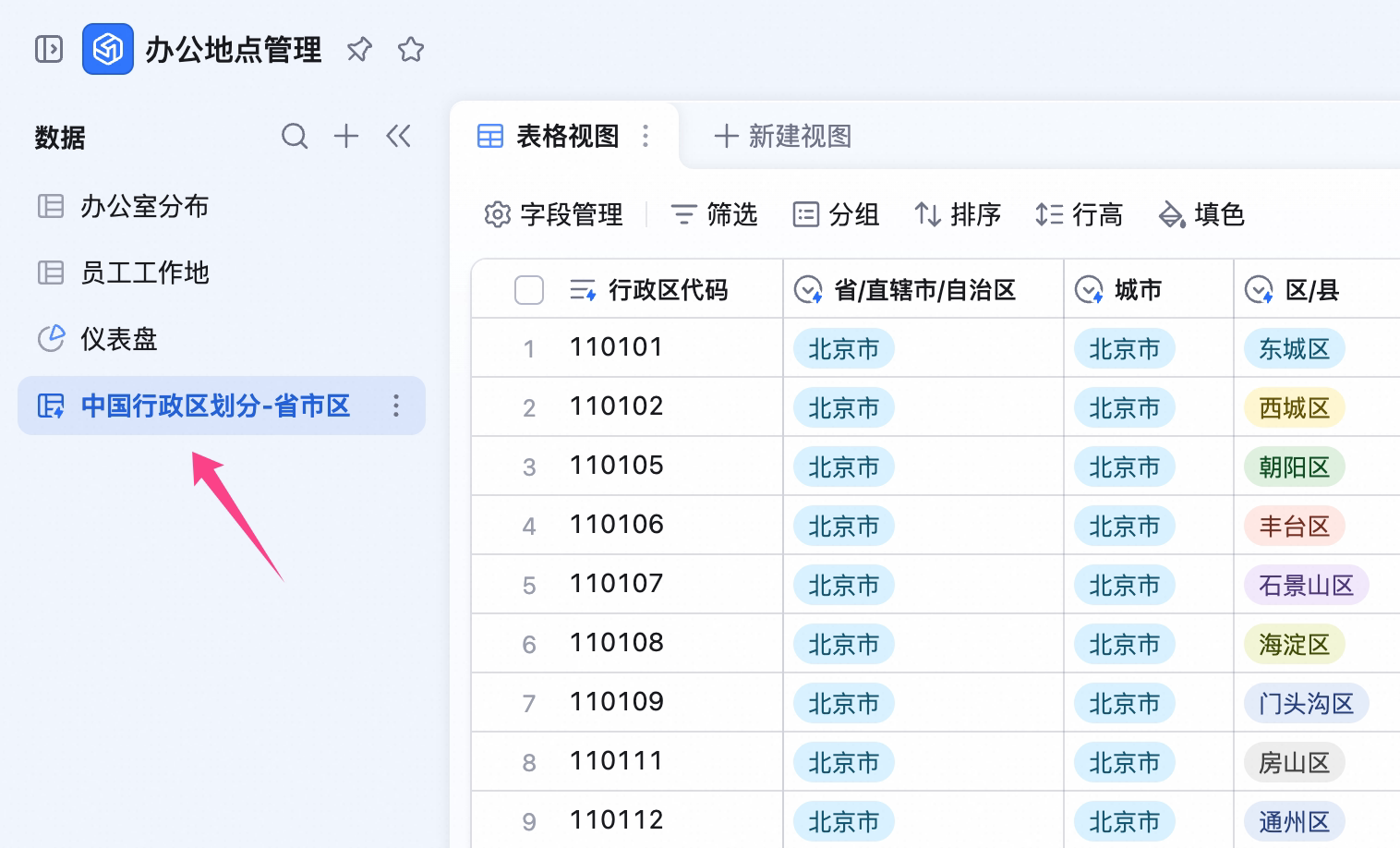Collapse the 数据 sidebar with double chevron
Screen dimensions: 1400x848
[398, 137]
